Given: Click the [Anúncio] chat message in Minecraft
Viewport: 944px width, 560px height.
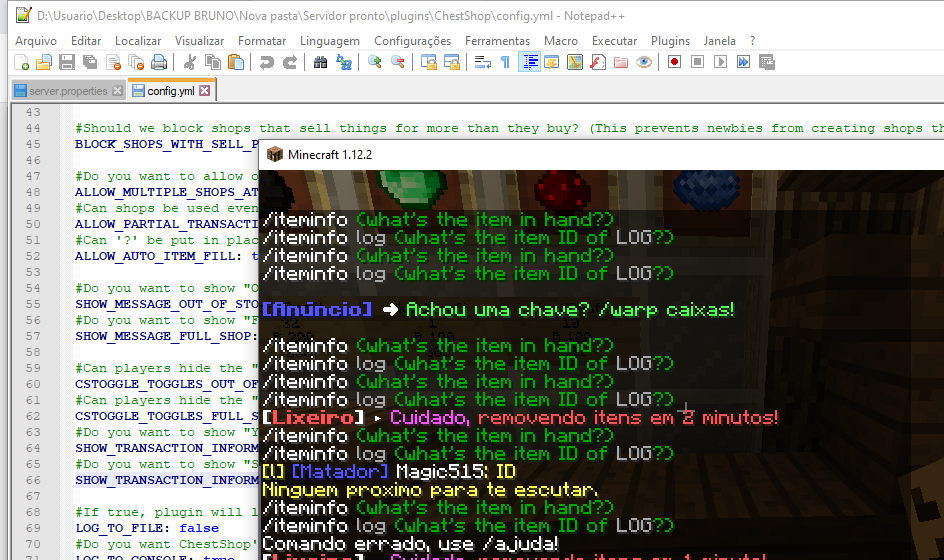Looking at the screenshot, I should click(x=498, y=310).
